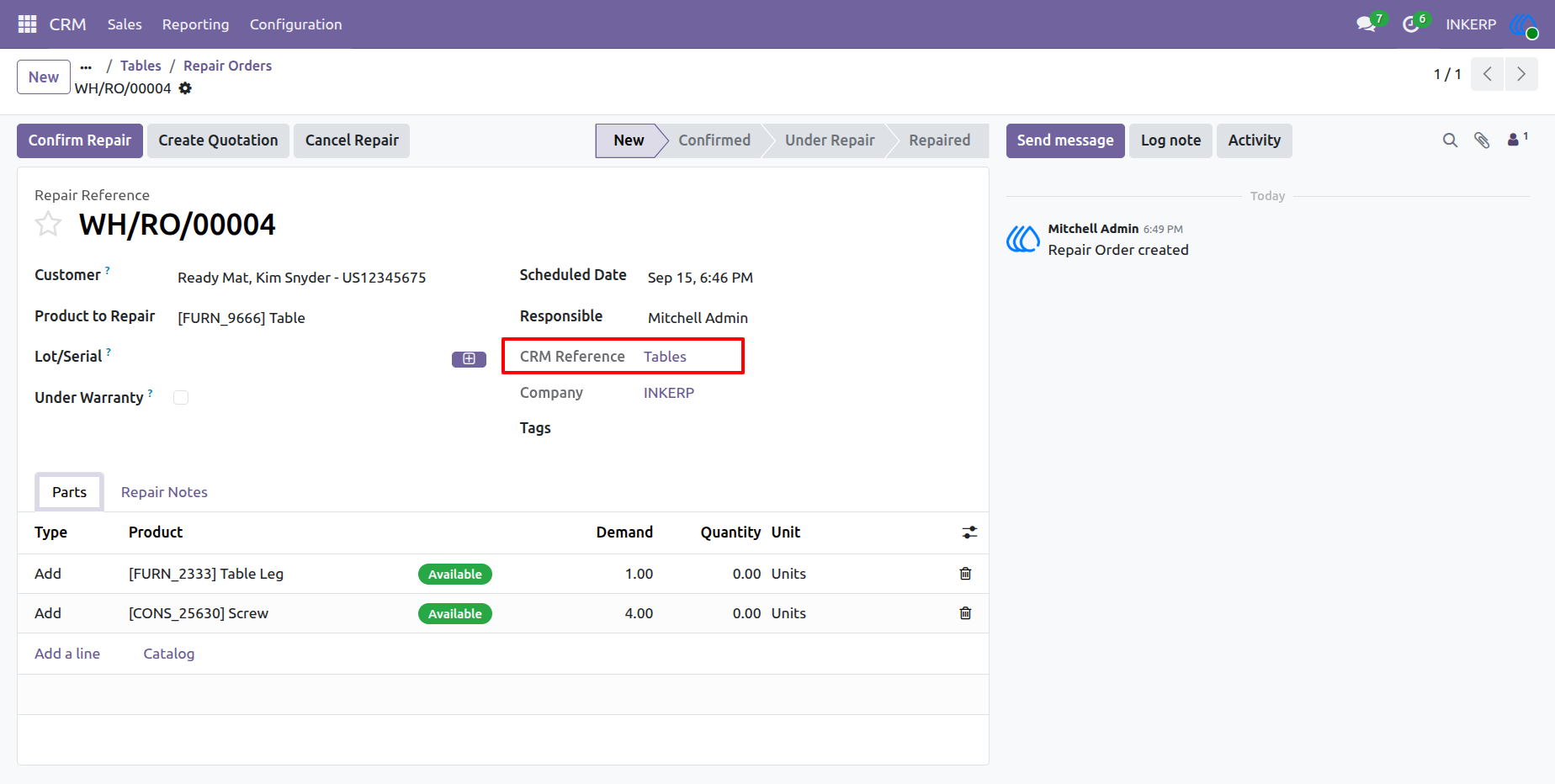This screenshot has width=1555, height=784.
Task: Open optional columns settings in Parts table
Action: (969, 532)
